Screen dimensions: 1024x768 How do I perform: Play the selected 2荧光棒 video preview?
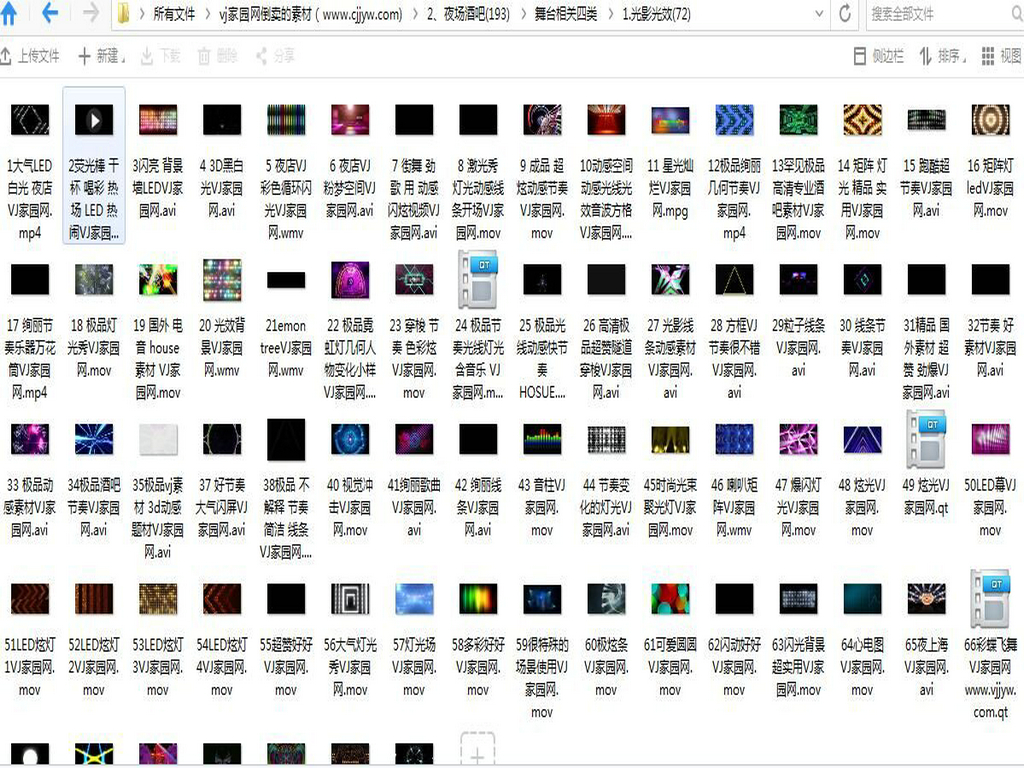[93, 120]
